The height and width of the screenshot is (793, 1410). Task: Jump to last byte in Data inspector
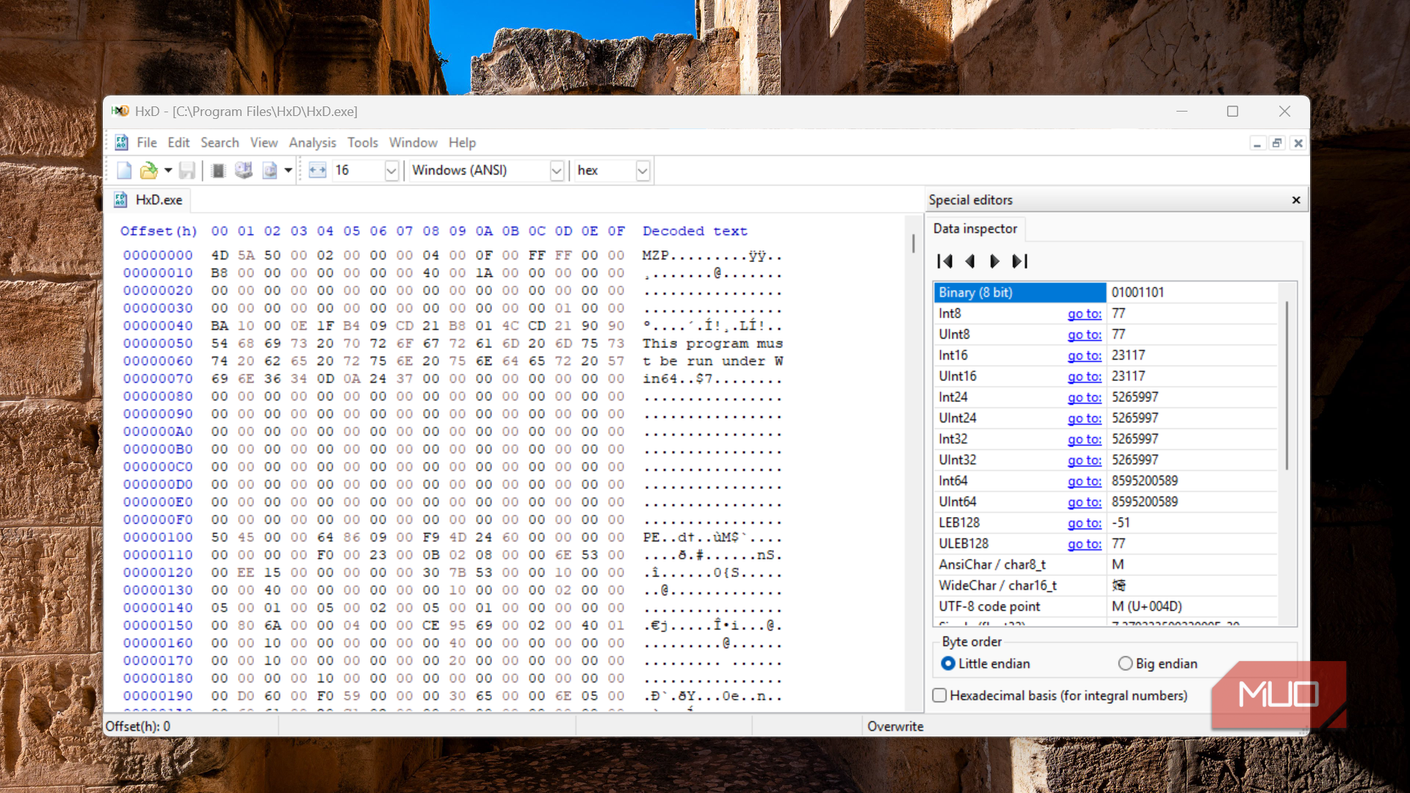coord(1019,261)
